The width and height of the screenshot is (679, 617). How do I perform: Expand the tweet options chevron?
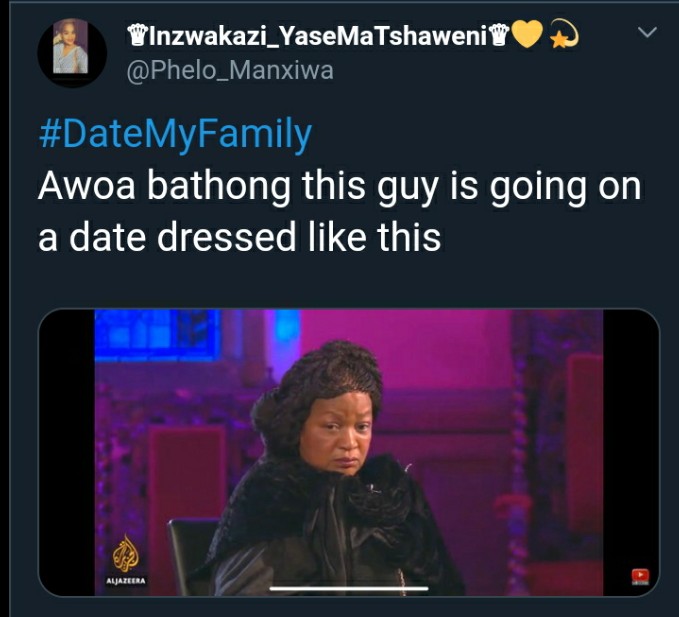click(x=647, y=32)
